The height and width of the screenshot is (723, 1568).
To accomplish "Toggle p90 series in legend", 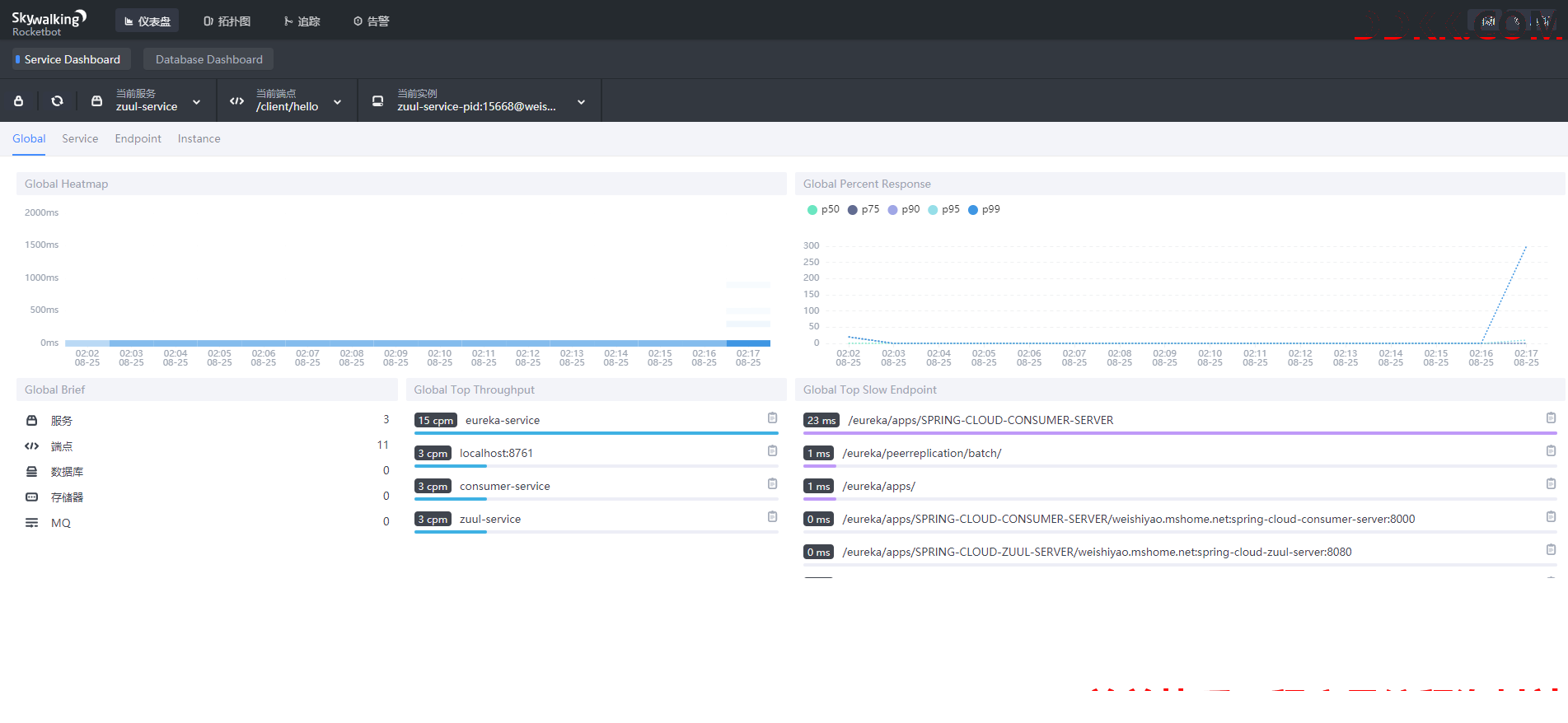I will tap(903, 209).
